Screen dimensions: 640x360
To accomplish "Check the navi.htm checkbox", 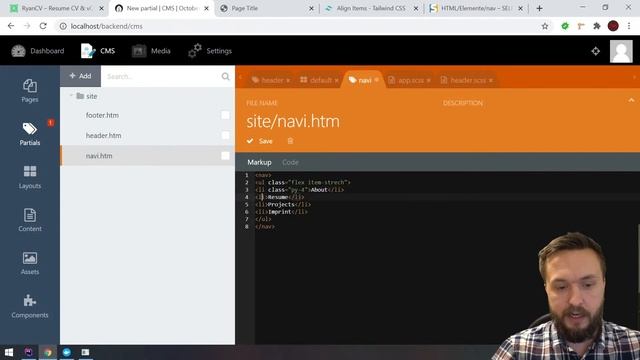I will pyautogui.click(x=225, y=156).
